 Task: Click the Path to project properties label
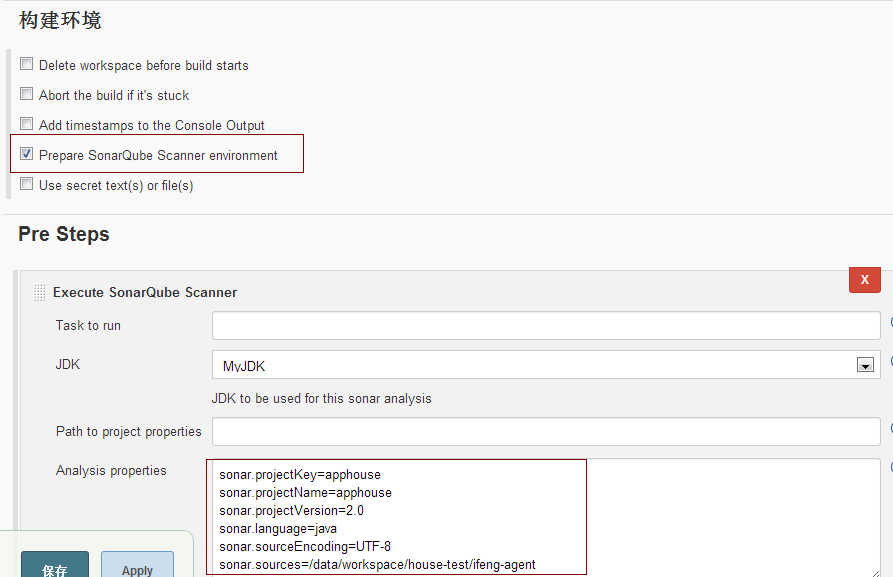click(129, 432)
